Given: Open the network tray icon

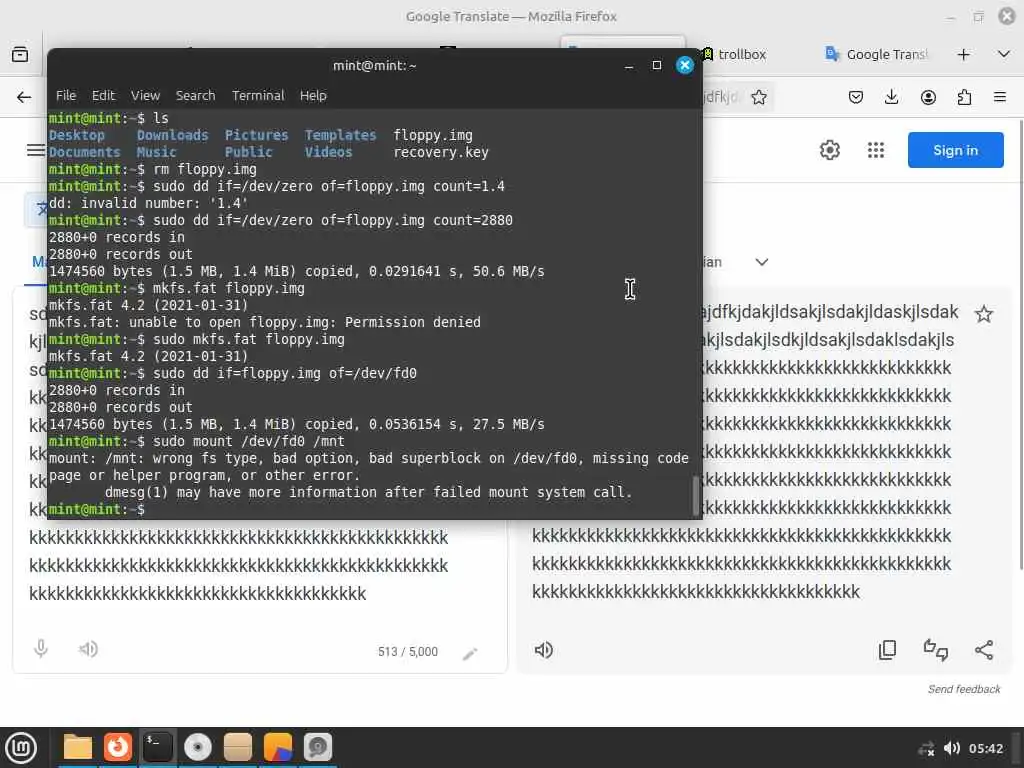Looking at the screenshot, I should pos(926,748).
